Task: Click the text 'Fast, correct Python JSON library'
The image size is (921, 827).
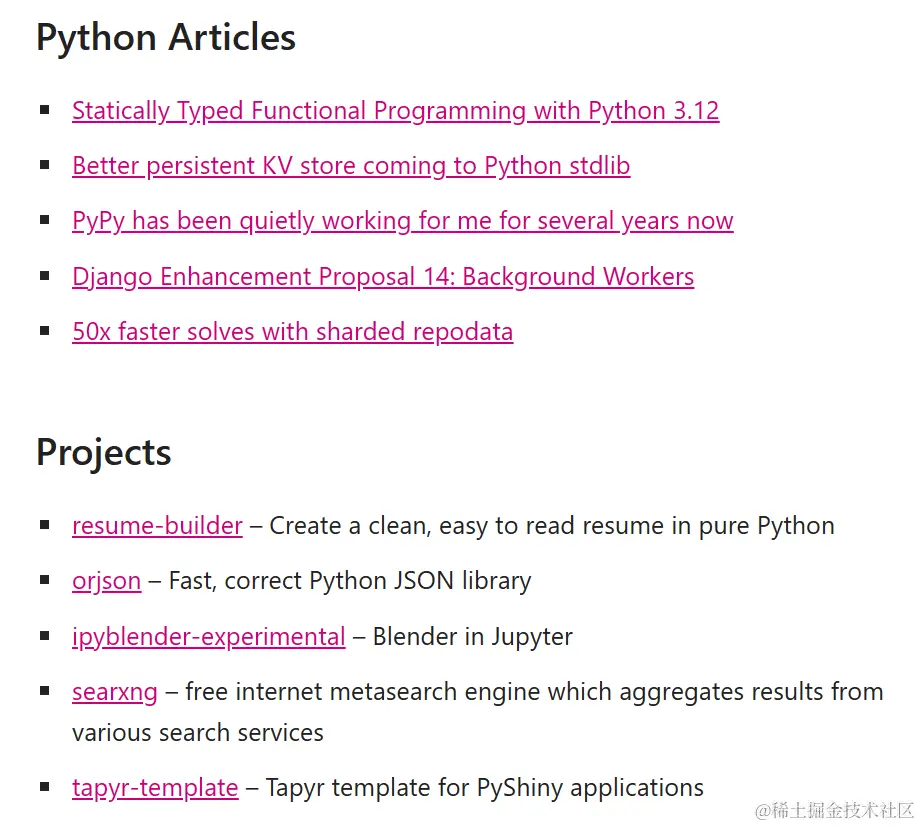Action: pyautogui.click(x=350, y=581)
